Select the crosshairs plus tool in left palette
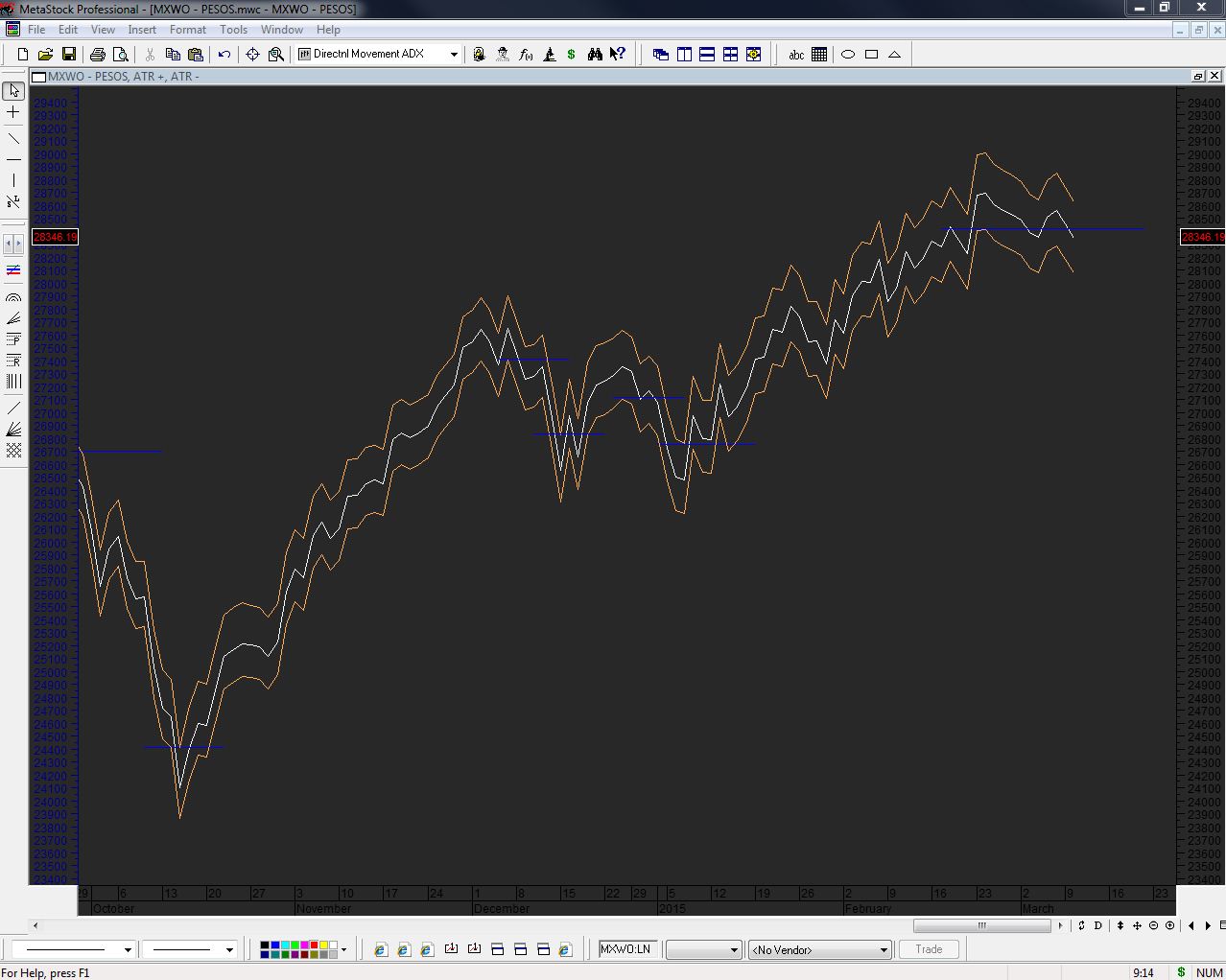 (x=13, y=112)
